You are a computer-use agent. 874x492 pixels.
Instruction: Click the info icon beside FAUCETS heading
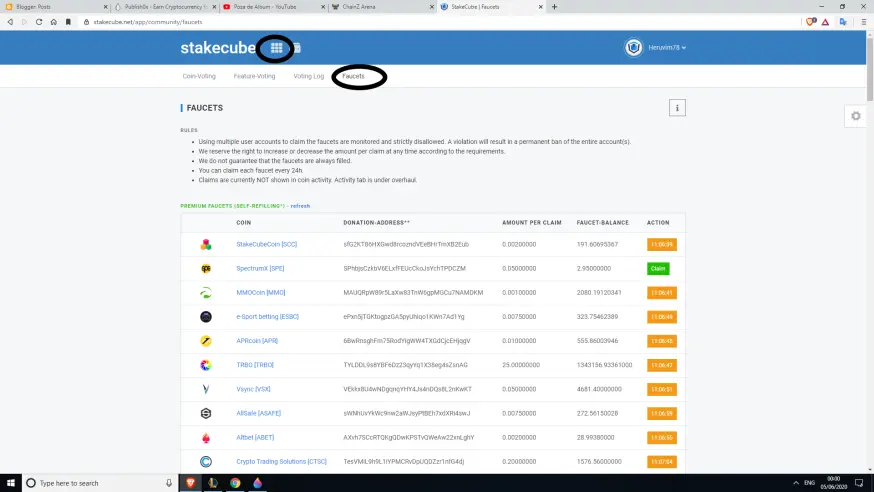coord(677,108)
